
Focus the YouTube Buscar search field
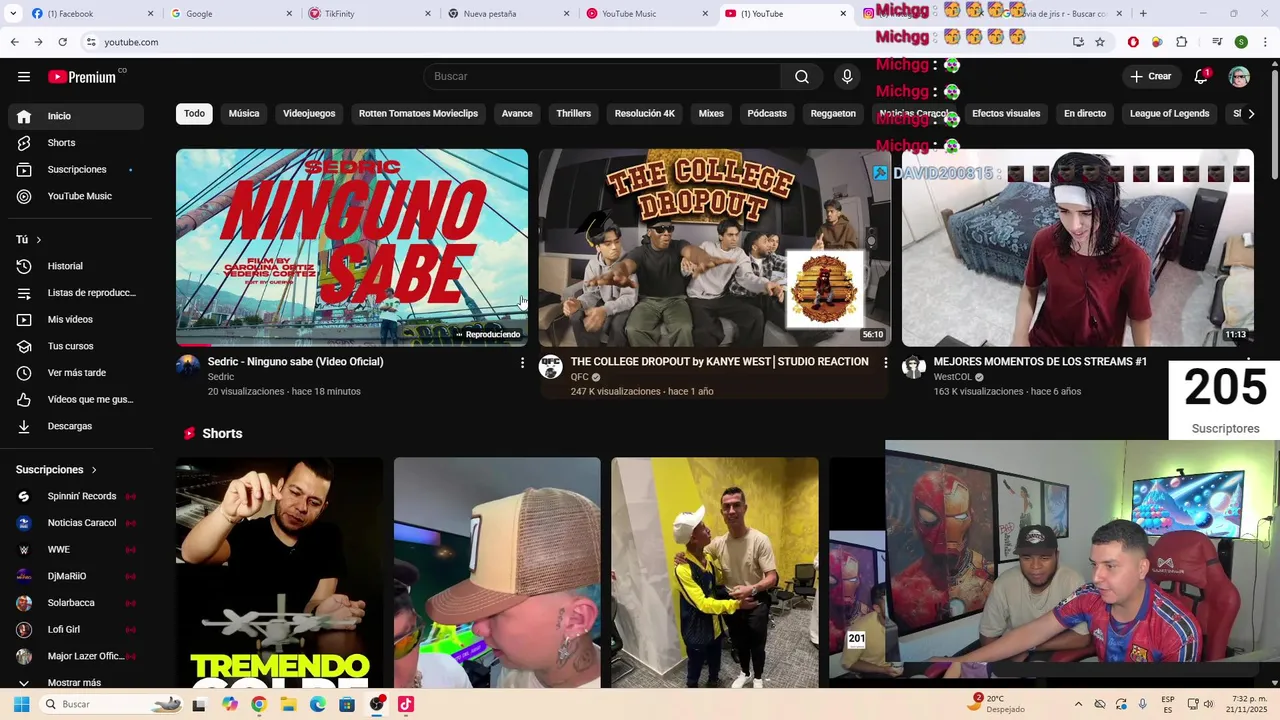603,77
